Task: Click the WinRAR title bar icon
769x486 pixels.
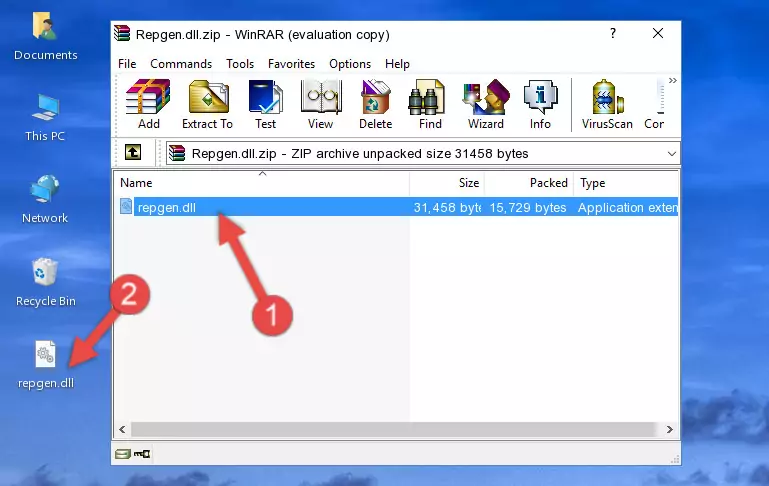Action: [122, 33]
